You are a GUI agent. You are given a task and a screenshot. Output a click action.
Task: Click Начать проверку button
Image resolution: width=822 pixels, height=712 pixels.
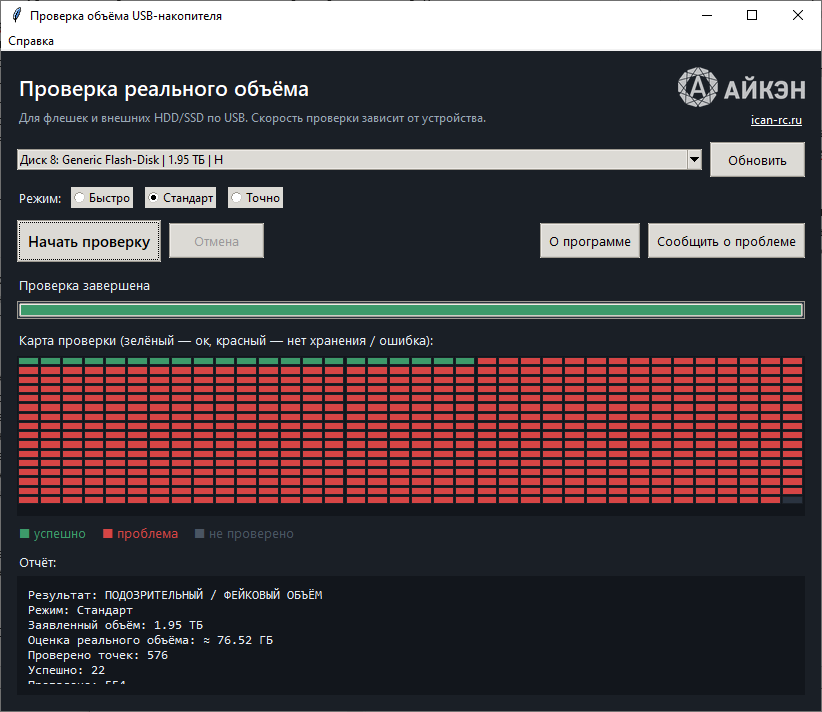tap(89, 241)
